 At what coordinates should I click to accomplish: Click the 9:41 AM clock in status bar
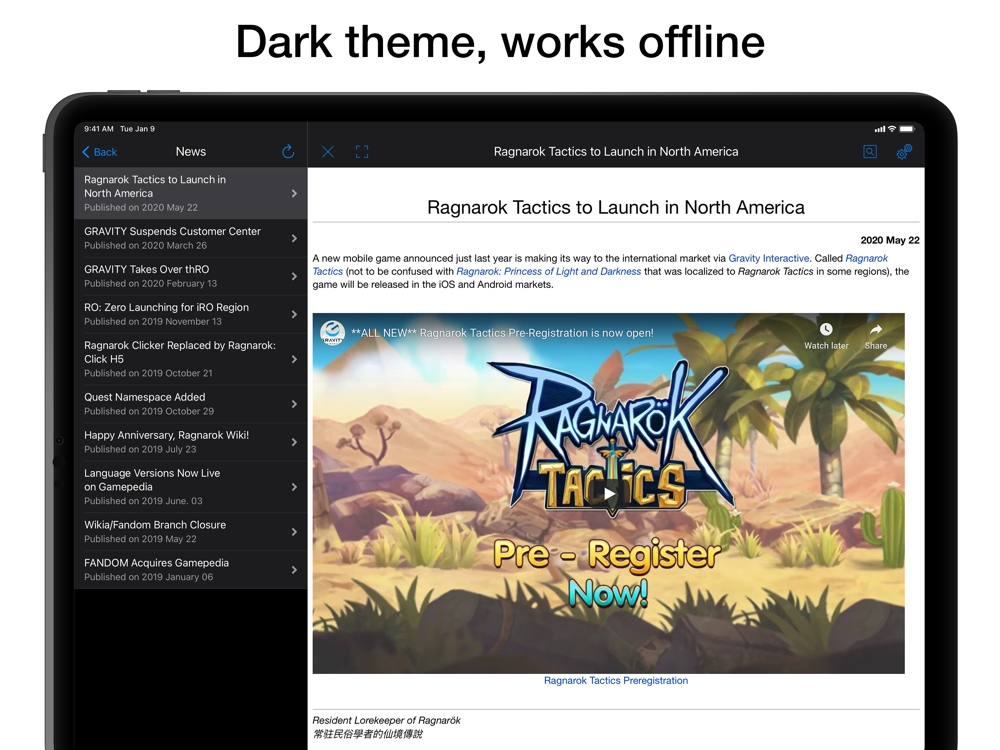(99, 129)
